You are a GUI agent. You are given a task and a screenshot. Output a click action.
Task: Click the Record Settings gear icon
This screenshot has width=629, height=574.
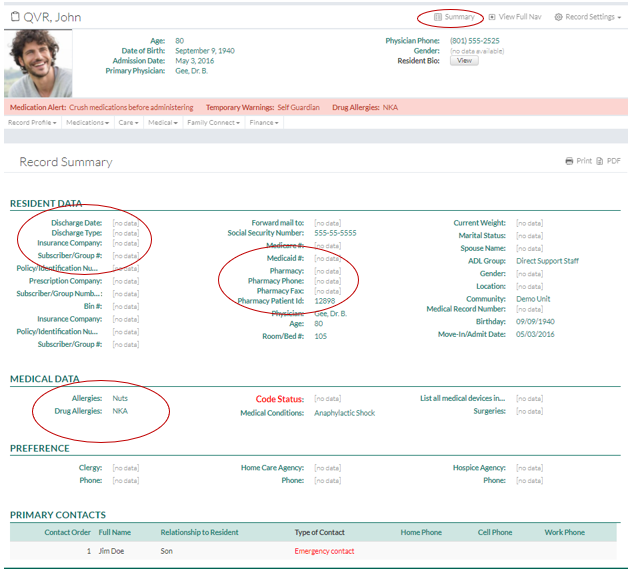559,17
